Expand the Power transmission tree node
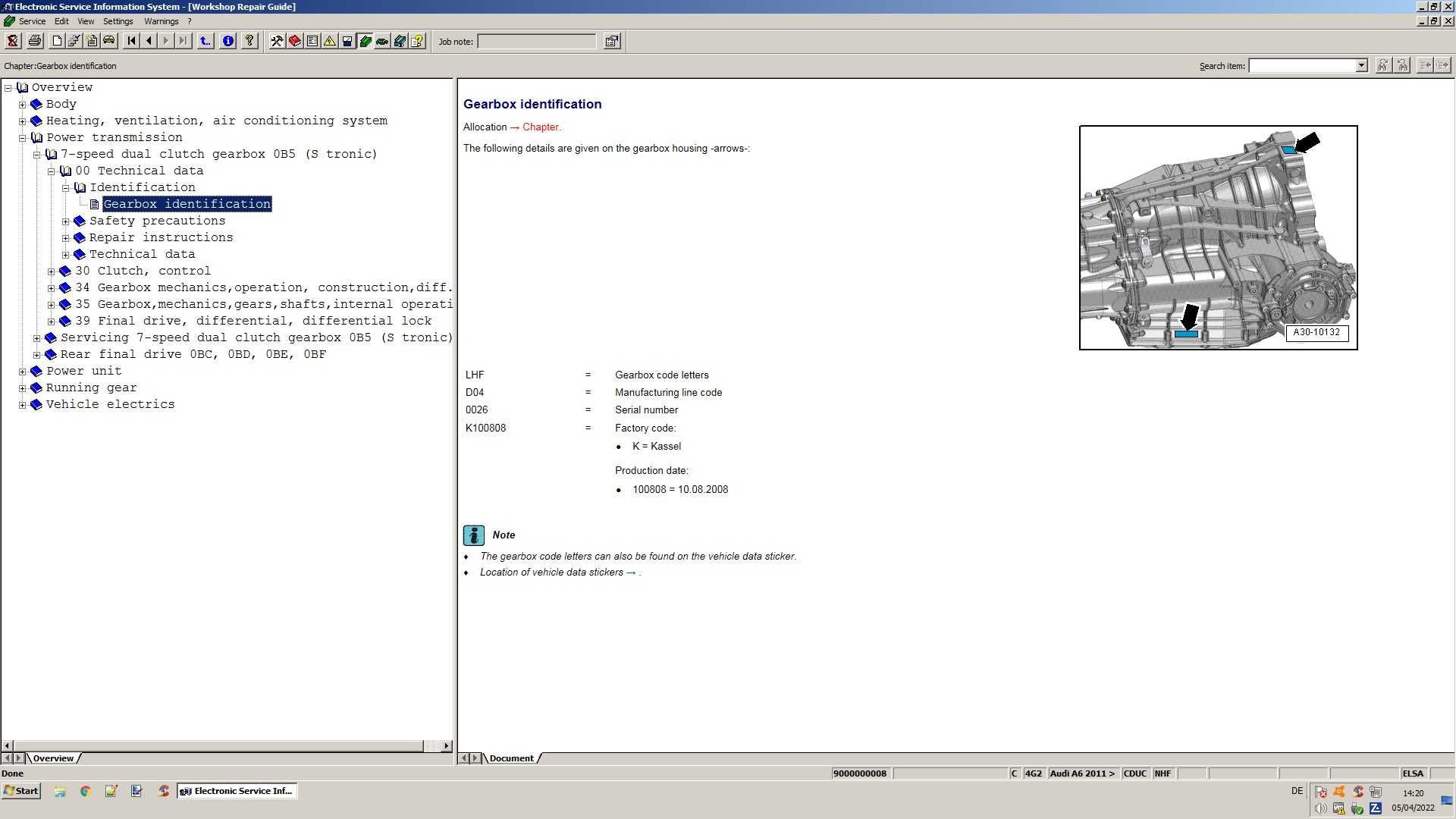This screenshot has width=1456, height=819. click(x=22, y=137)
